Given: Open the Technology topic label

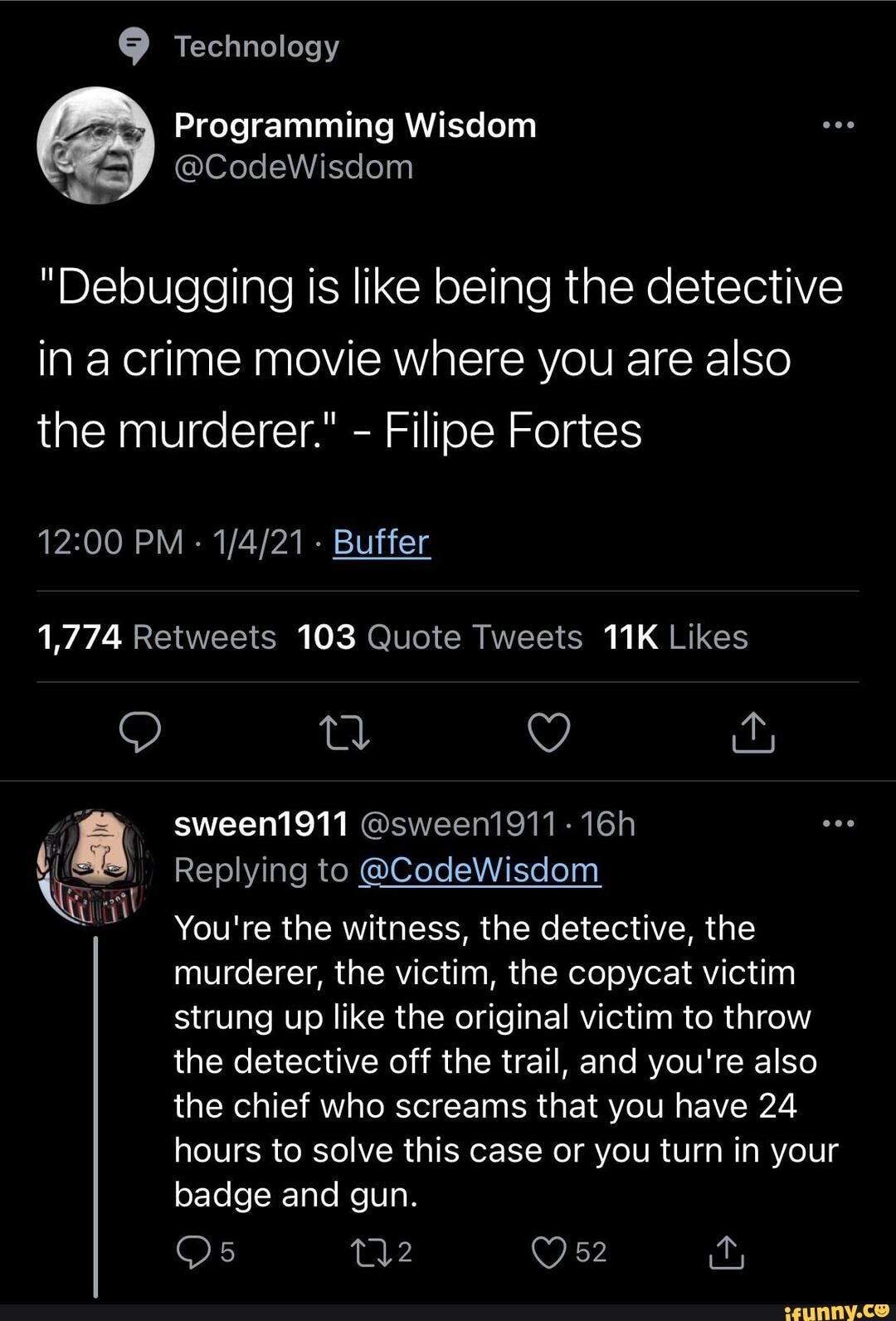Looking at the screenshot, I should click(256, 46).
